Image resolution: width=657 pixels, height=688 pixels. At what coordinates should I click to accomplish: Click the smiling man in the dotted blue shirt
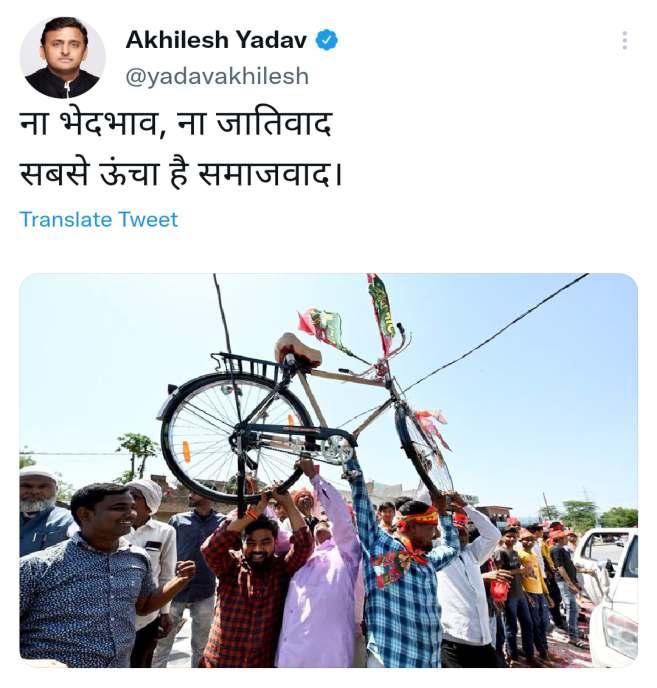click(x=88, y=579)
